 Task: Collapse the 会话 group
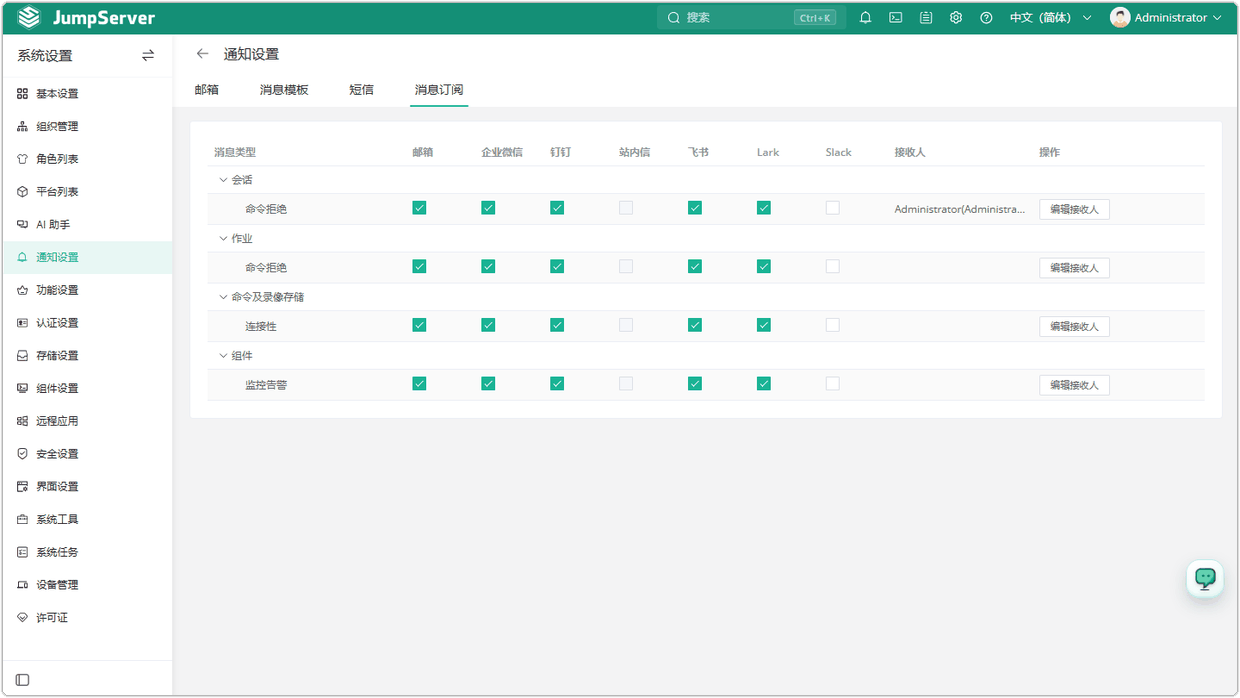[223, 180]
